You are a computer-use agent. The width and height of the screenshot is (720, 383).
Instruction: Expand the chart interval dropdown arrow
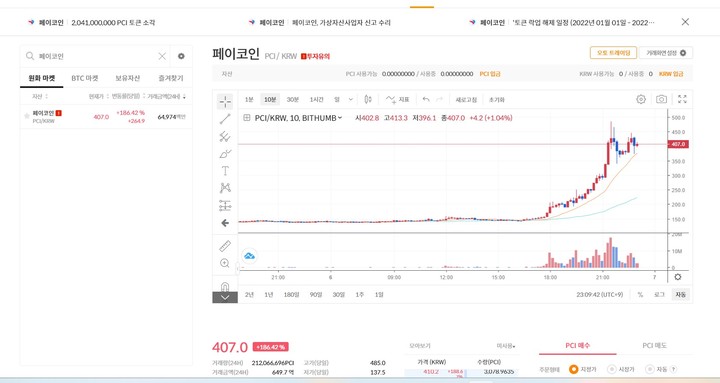click(351, 100)
